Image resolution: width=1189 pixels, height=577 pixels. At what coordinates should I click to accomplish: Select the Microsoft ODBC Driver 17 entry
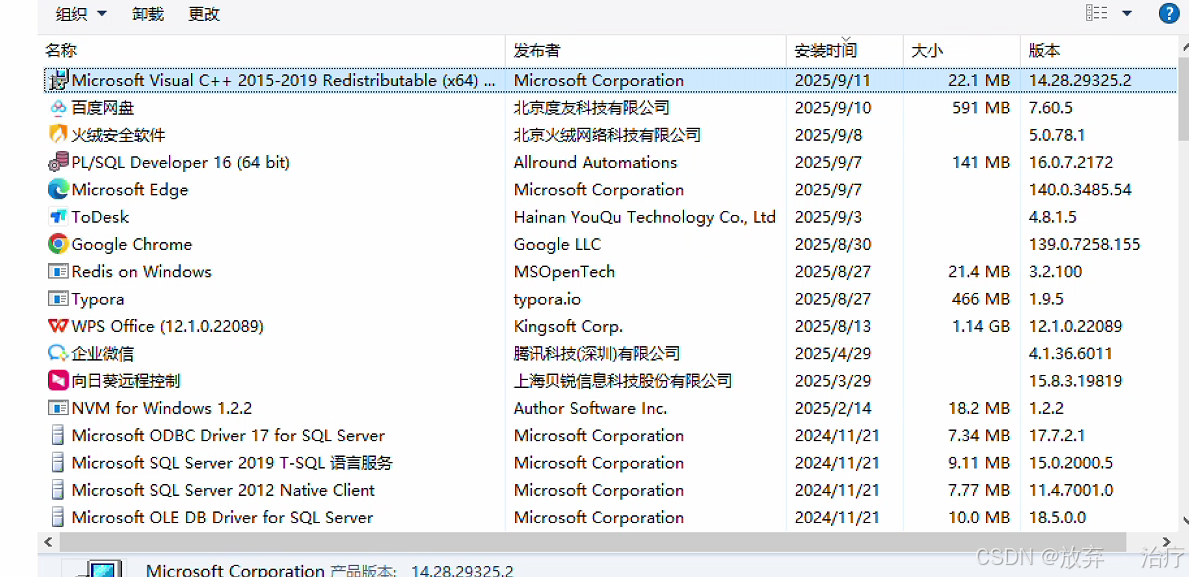[x=227, y=435]
